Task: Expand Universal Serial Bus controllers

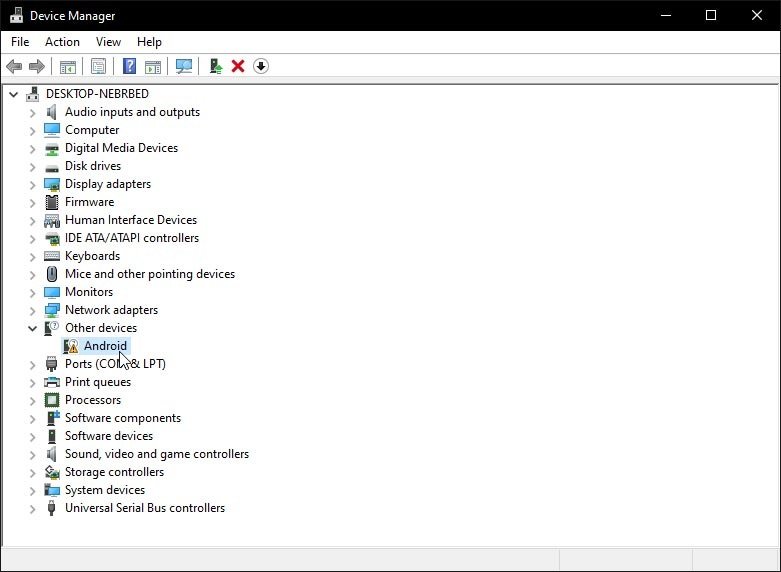Action: pos(32,509)
